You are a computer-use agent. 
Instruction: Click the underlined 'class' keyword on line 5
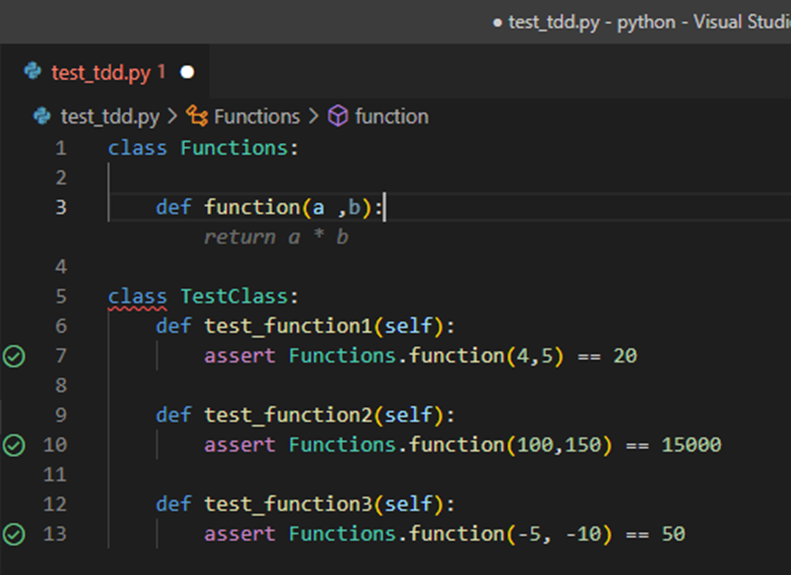[x=137, y=297]
